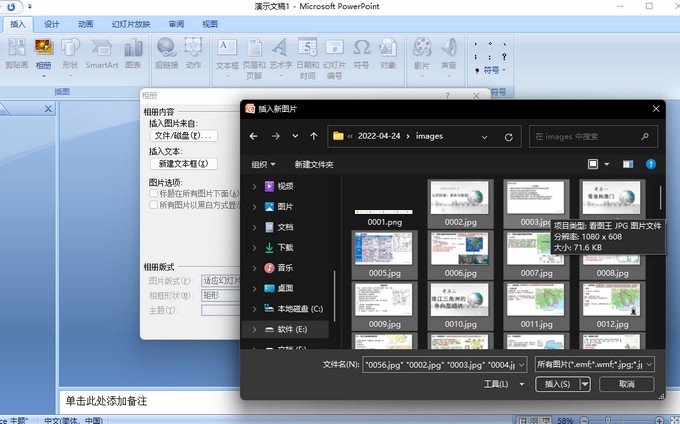
Task: Refresh the images folder listing
Action: coord(508,136)
